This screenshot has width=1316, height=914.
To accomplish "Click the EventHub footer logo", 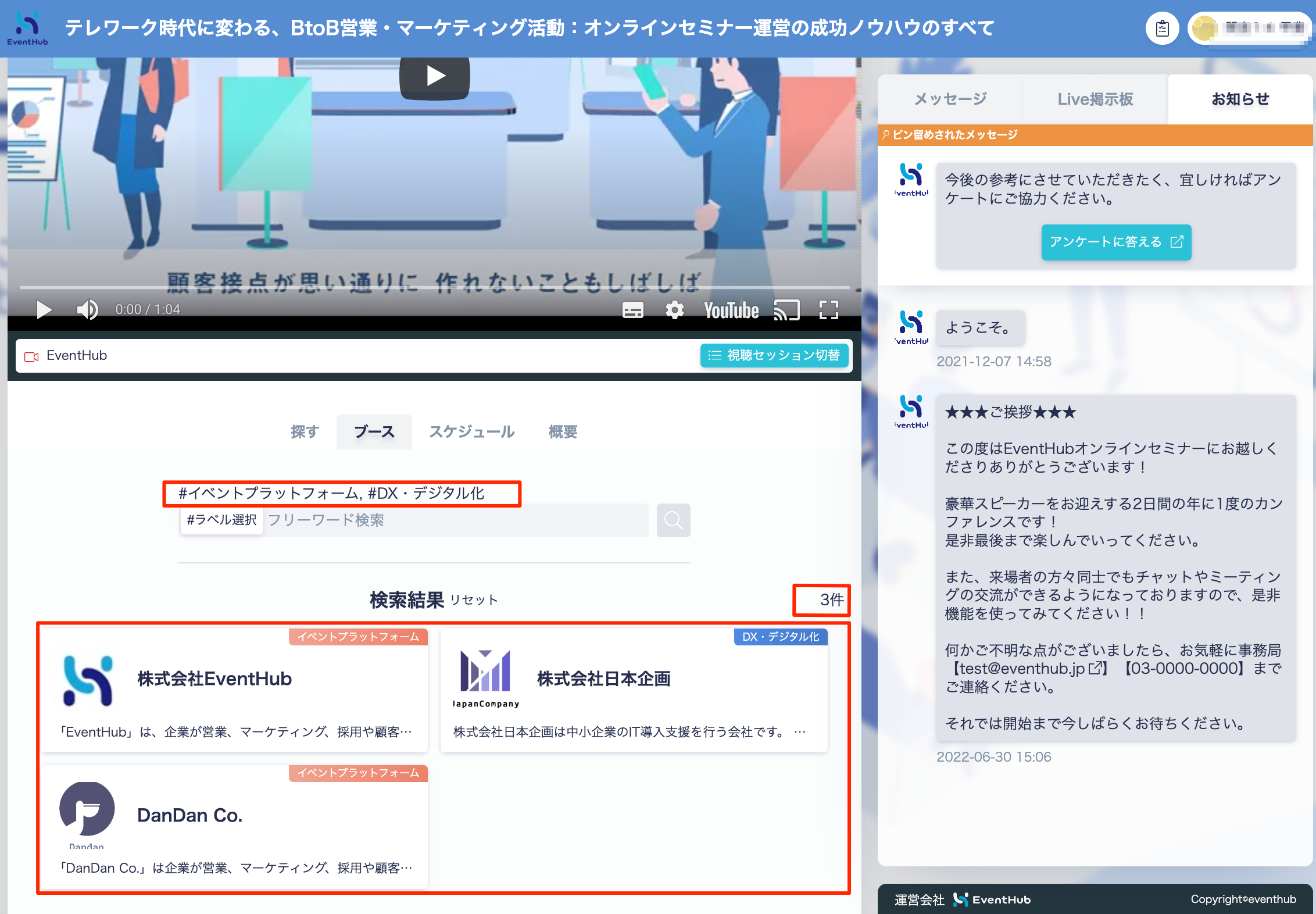I will [992, 899].
